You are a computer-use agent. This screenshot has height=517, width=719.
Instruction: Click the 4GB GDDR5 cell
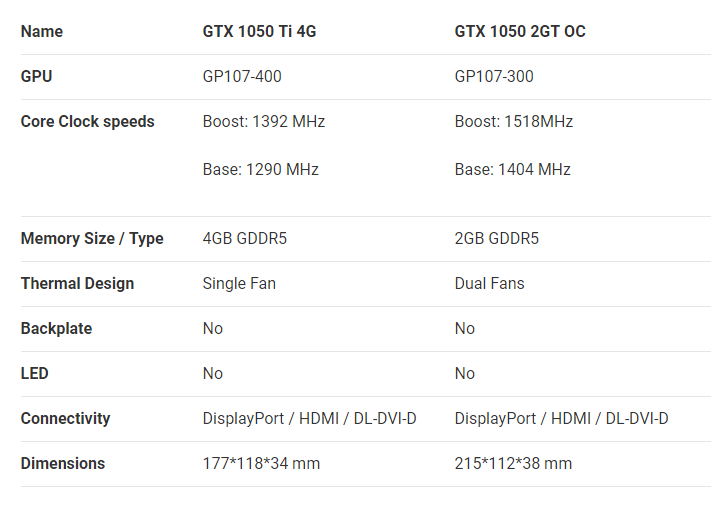tap(244, 239)
